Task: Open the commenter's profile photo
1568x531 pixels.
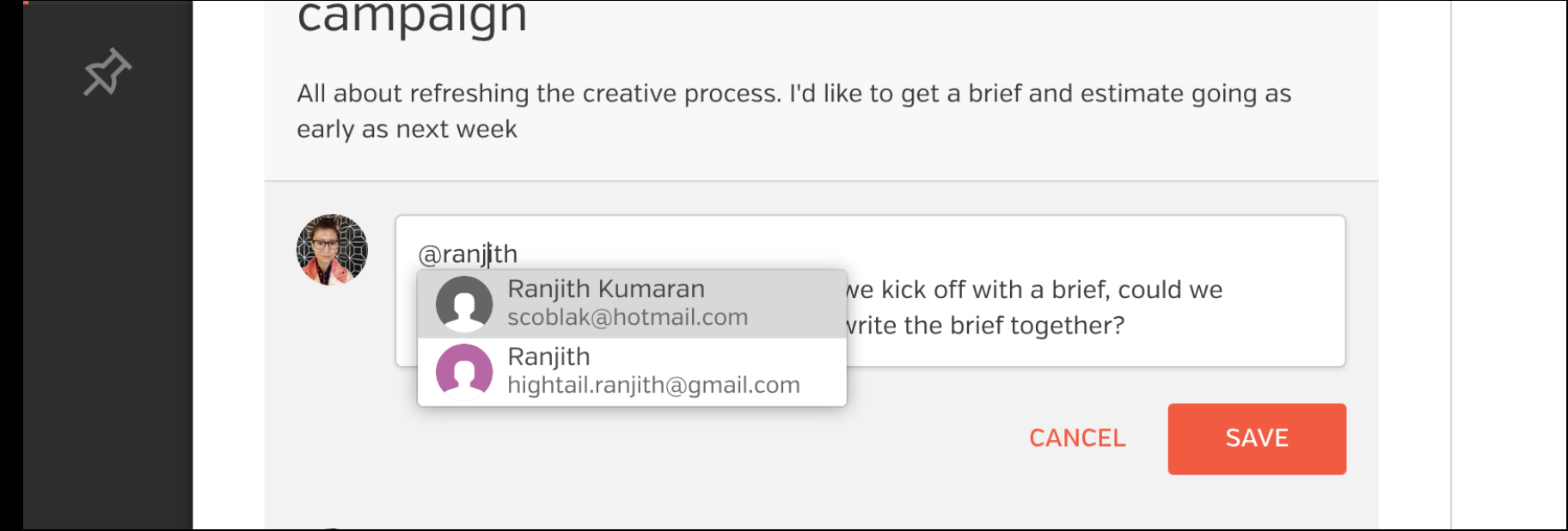Action: pos(332,250)
